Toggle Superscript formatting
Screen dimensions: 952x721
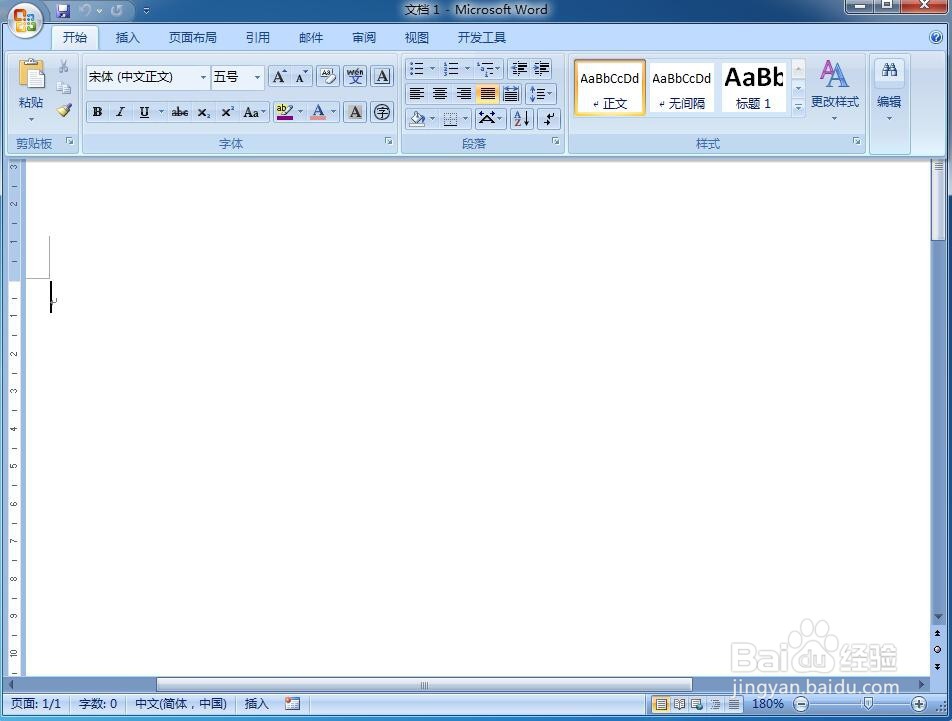coord(227,112)
